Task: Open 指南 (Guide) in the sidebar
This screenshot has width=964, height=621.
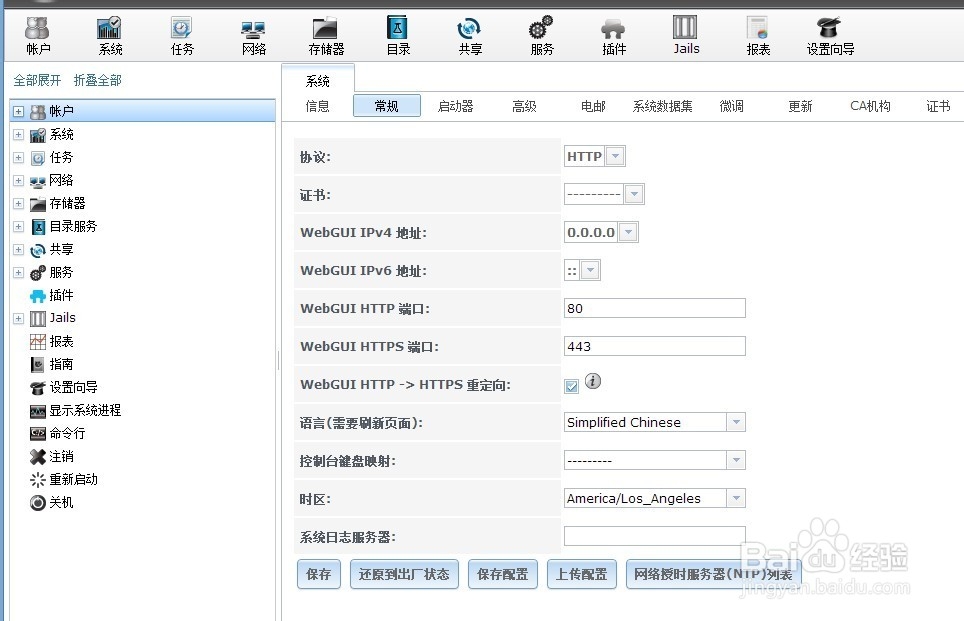Action: click(x=61, y=365)
